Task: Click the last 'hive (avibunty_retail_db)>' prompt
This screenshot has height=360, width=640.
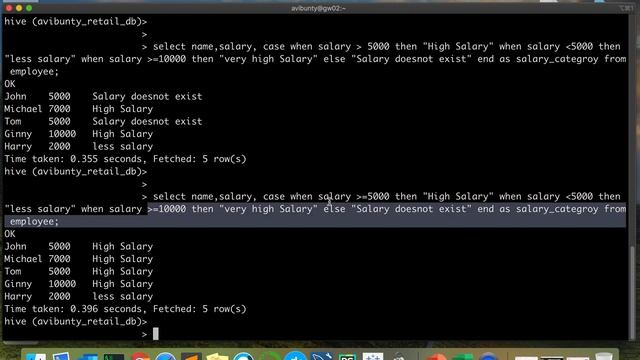Action: (x=76, y=322)
